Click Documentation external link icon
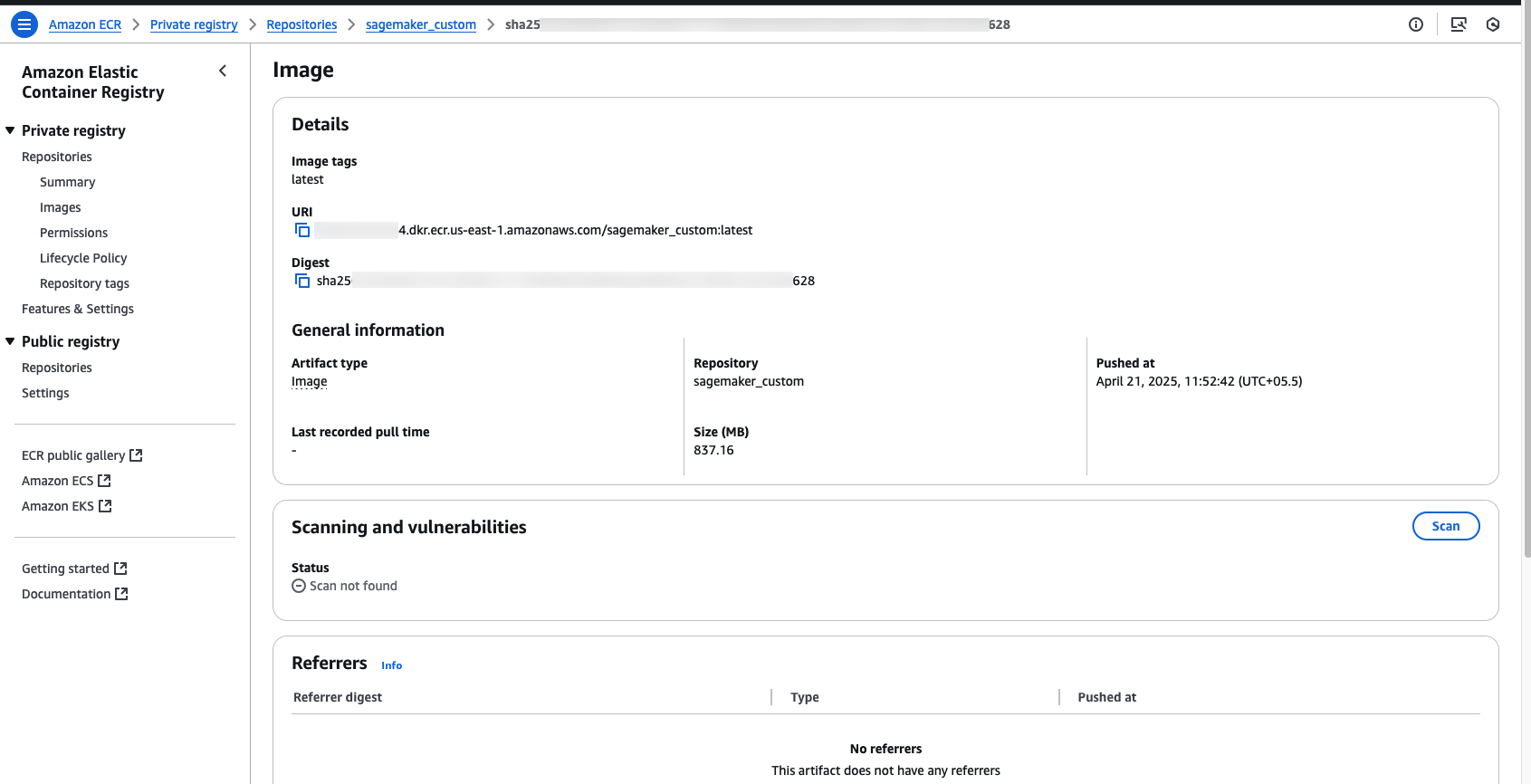Screen dimensions: 1531x784 click(121, 594)
